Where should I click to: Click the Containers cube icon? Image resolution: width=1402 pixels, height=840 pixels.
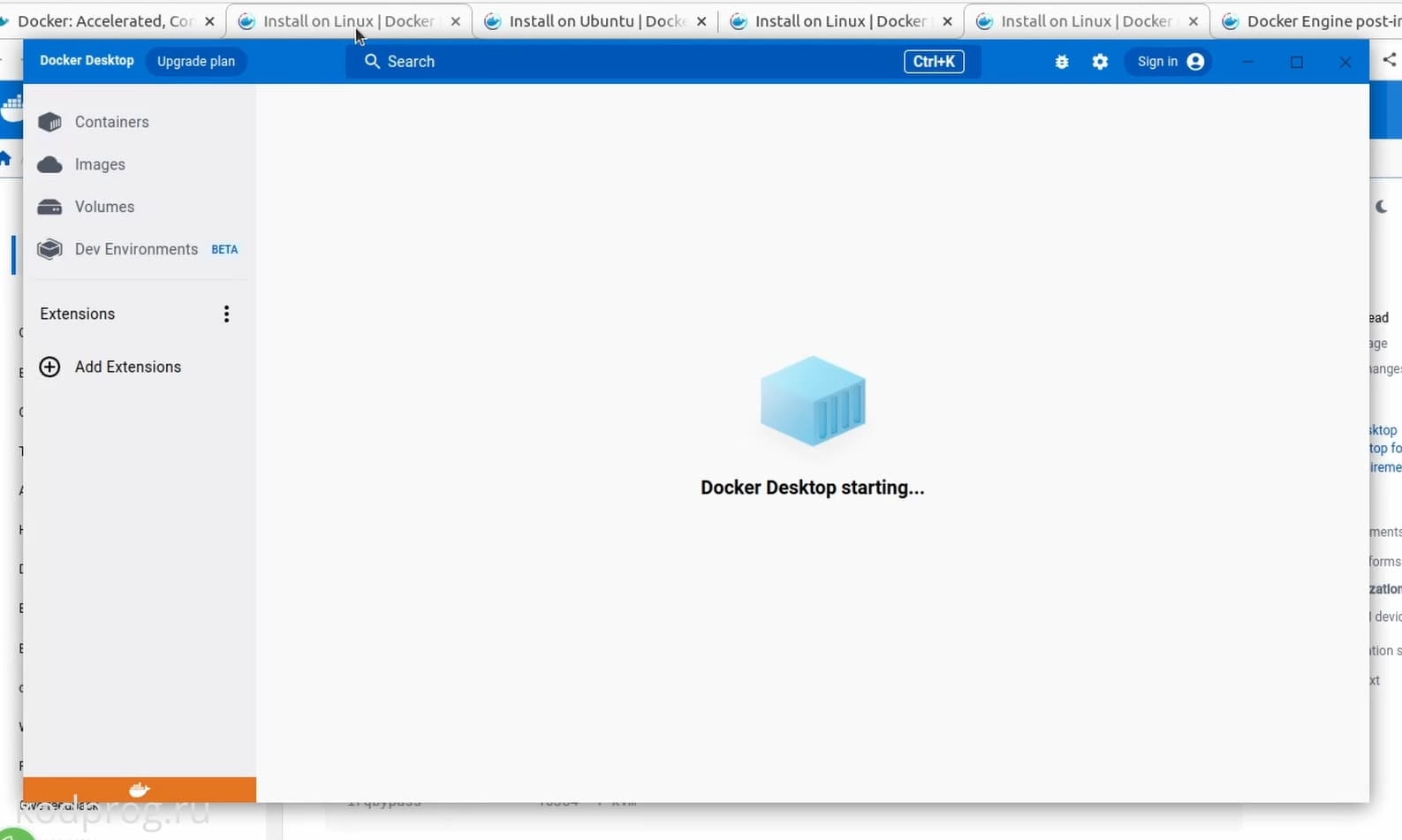50,122
